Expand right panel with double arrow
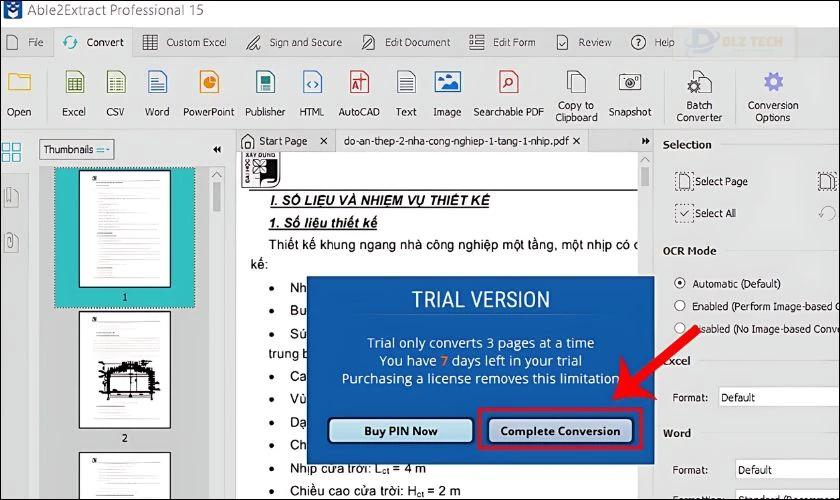 (x=646, y=141)
